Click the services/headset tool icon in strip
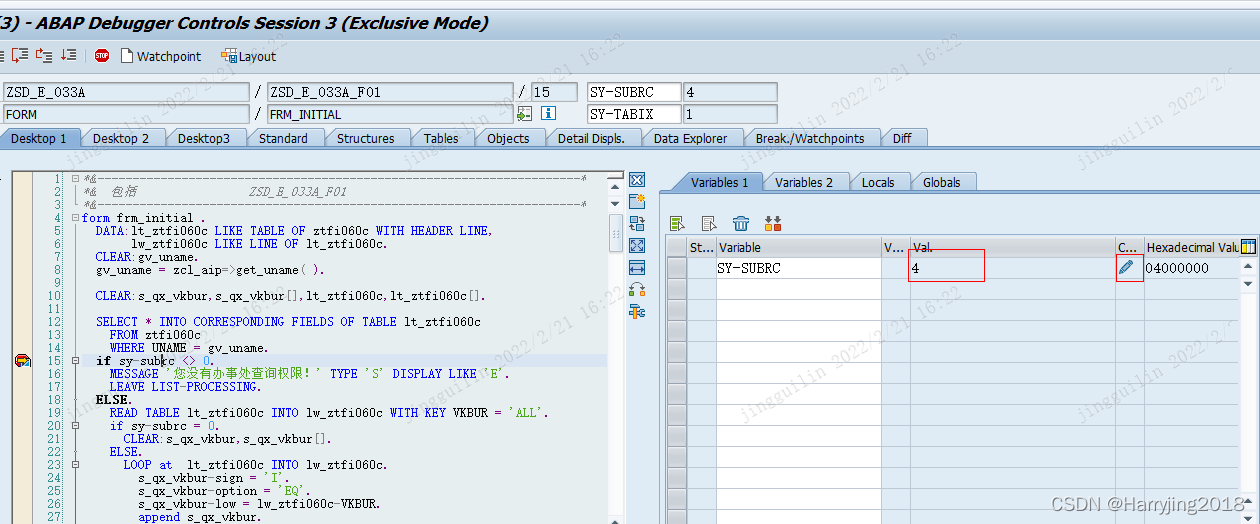1260x524 pixels. (x=637, y=290)
